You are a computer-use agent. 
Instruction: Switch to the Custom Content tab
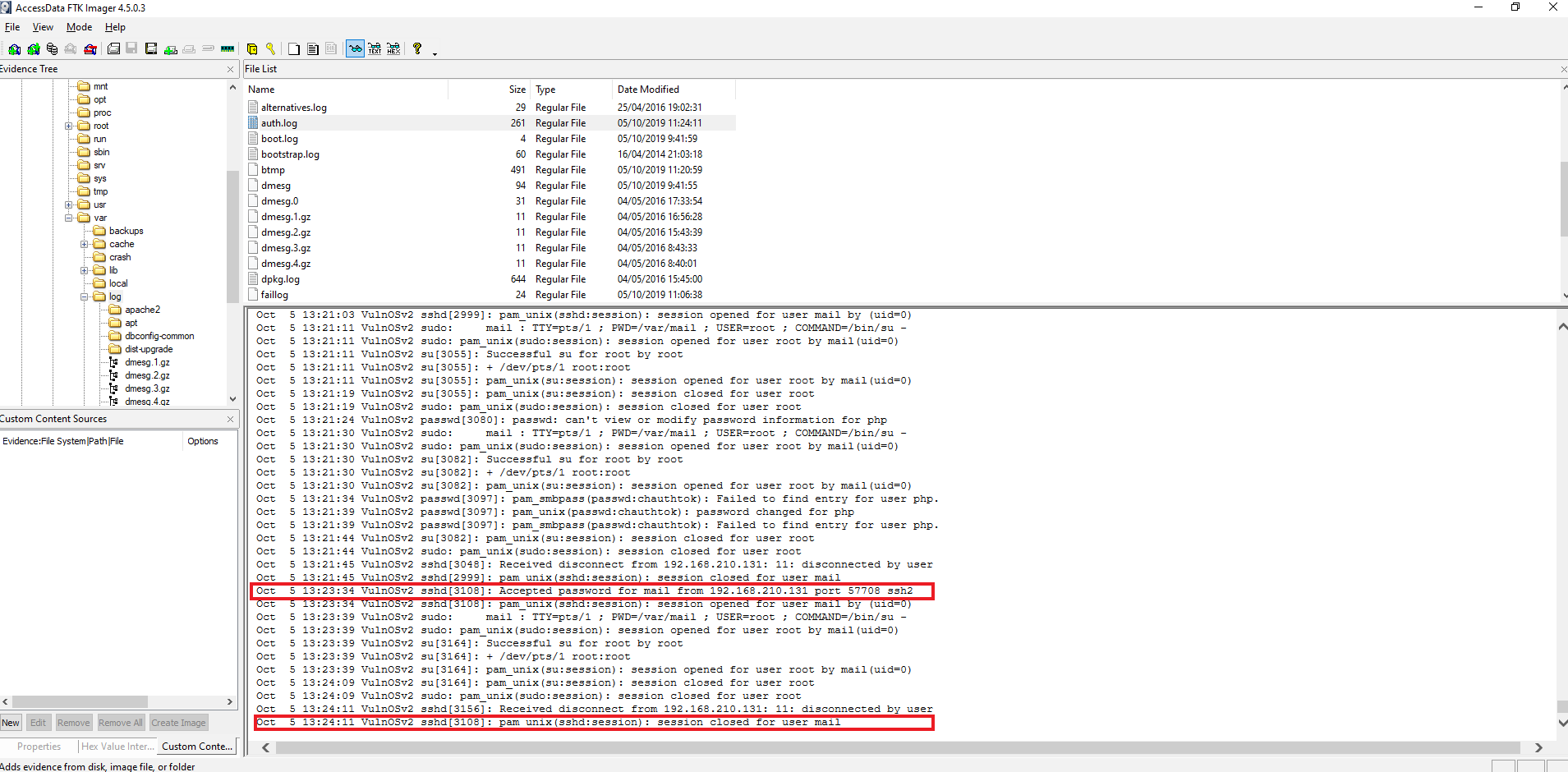[x=197, y=747]
